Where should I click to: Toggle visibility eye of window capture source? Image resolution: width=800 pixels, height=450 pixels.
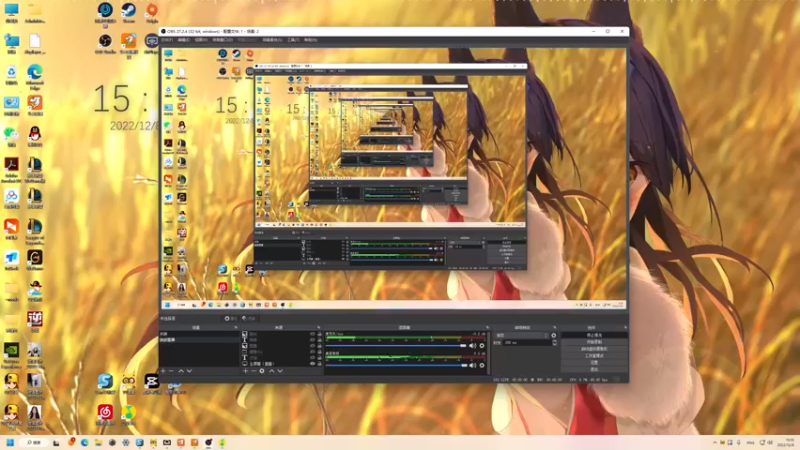click(x=312, y=352)
